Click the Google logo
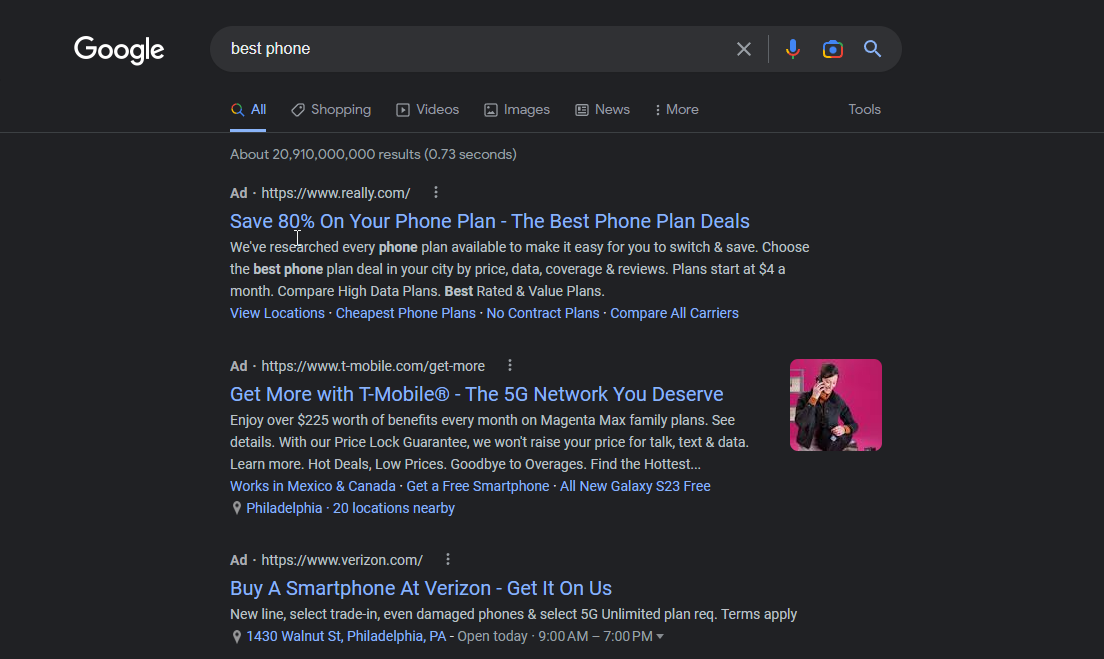 pyautogui.click(x=119, y=49)
